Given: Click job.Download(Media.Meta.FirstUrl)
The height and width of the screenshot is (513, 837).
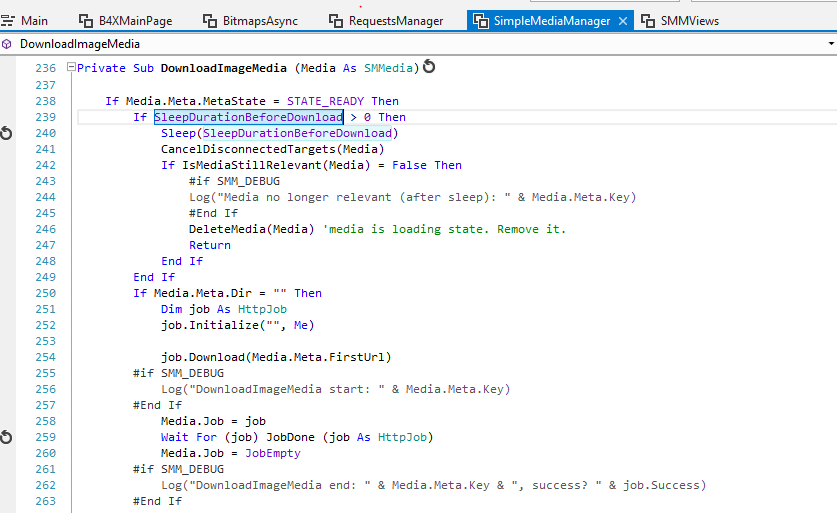Looking at the screenshot, I should point(277,357).
